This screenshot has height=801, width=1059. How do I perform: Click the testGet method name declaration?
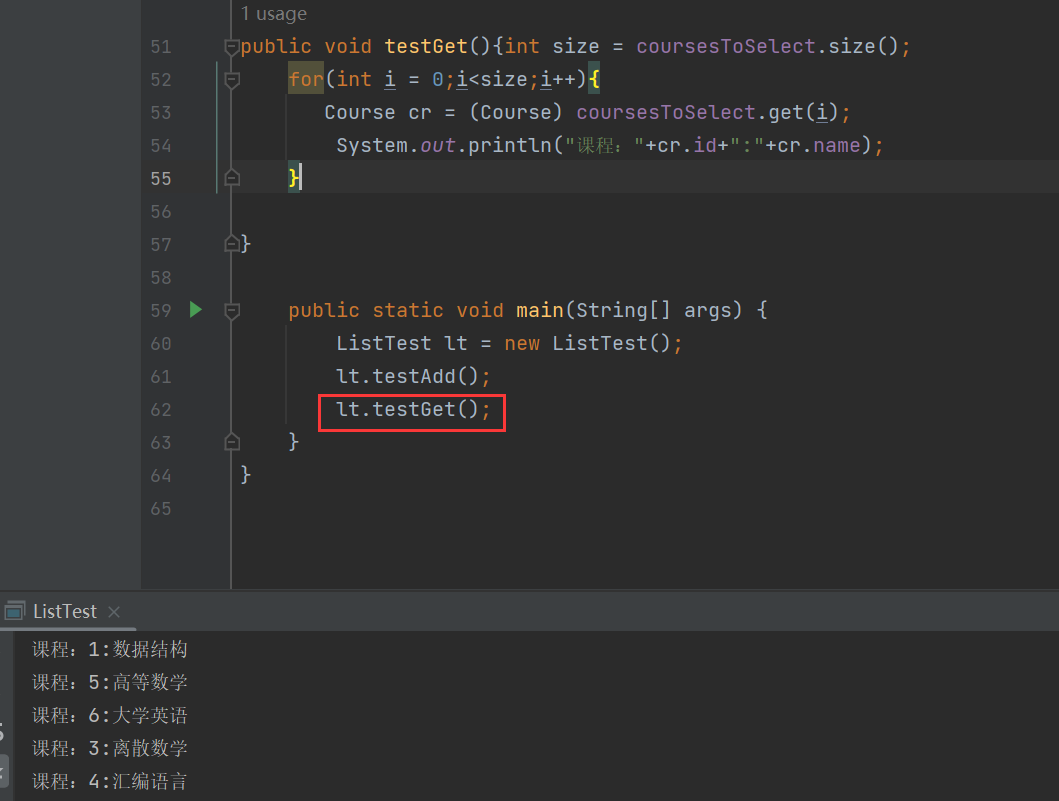[x=425, y=46]
